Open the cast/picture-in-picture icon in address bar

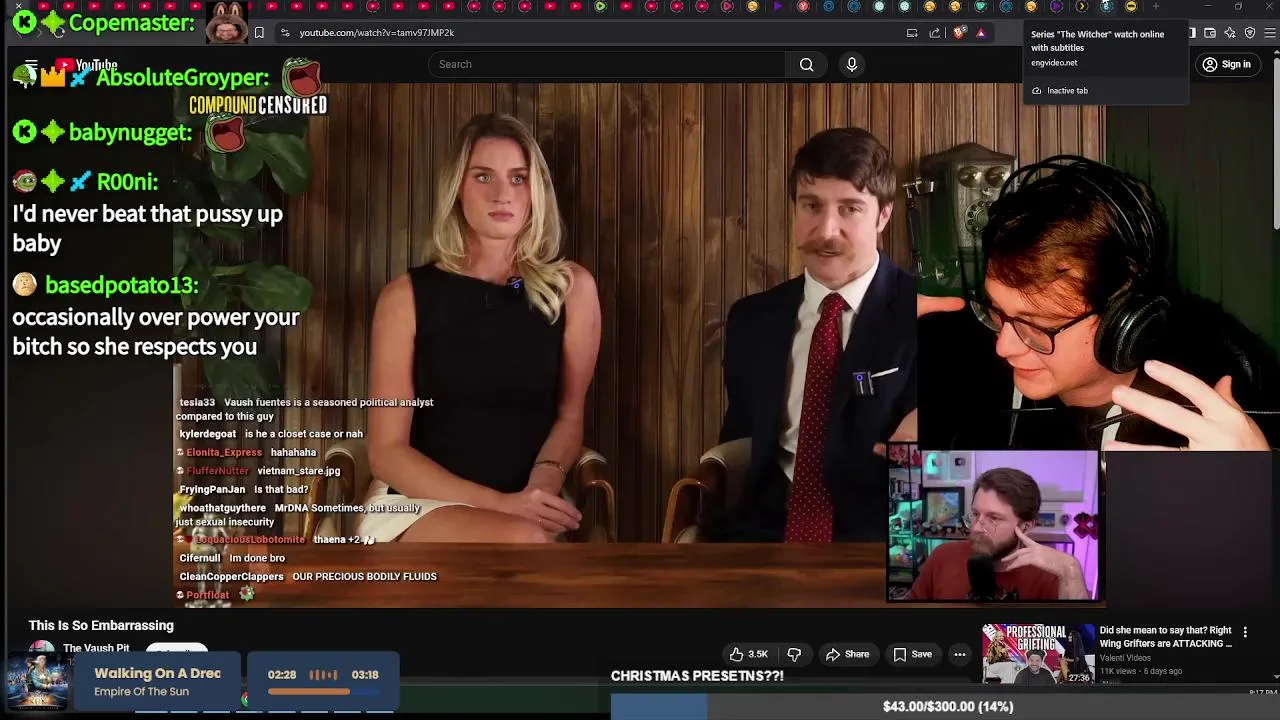click(912, 32)
